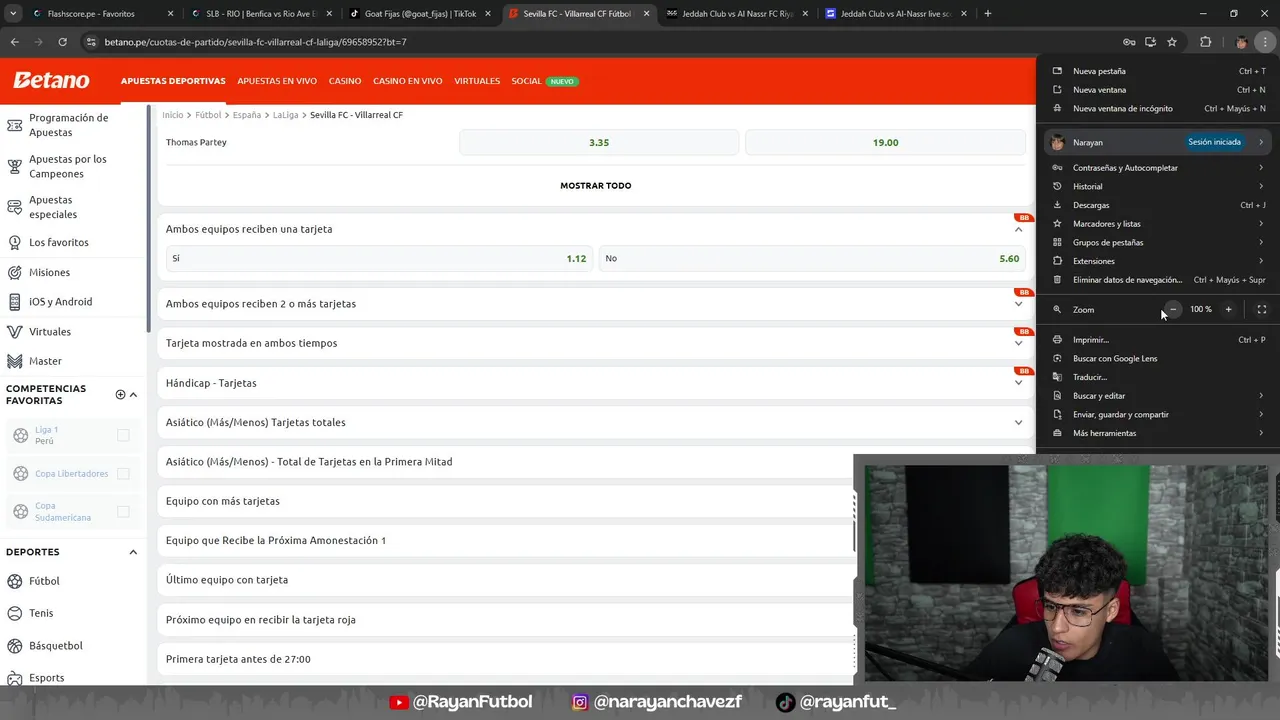
Task: Open Marcadores y listas submenu
Action: click(x=1158, y=224)
